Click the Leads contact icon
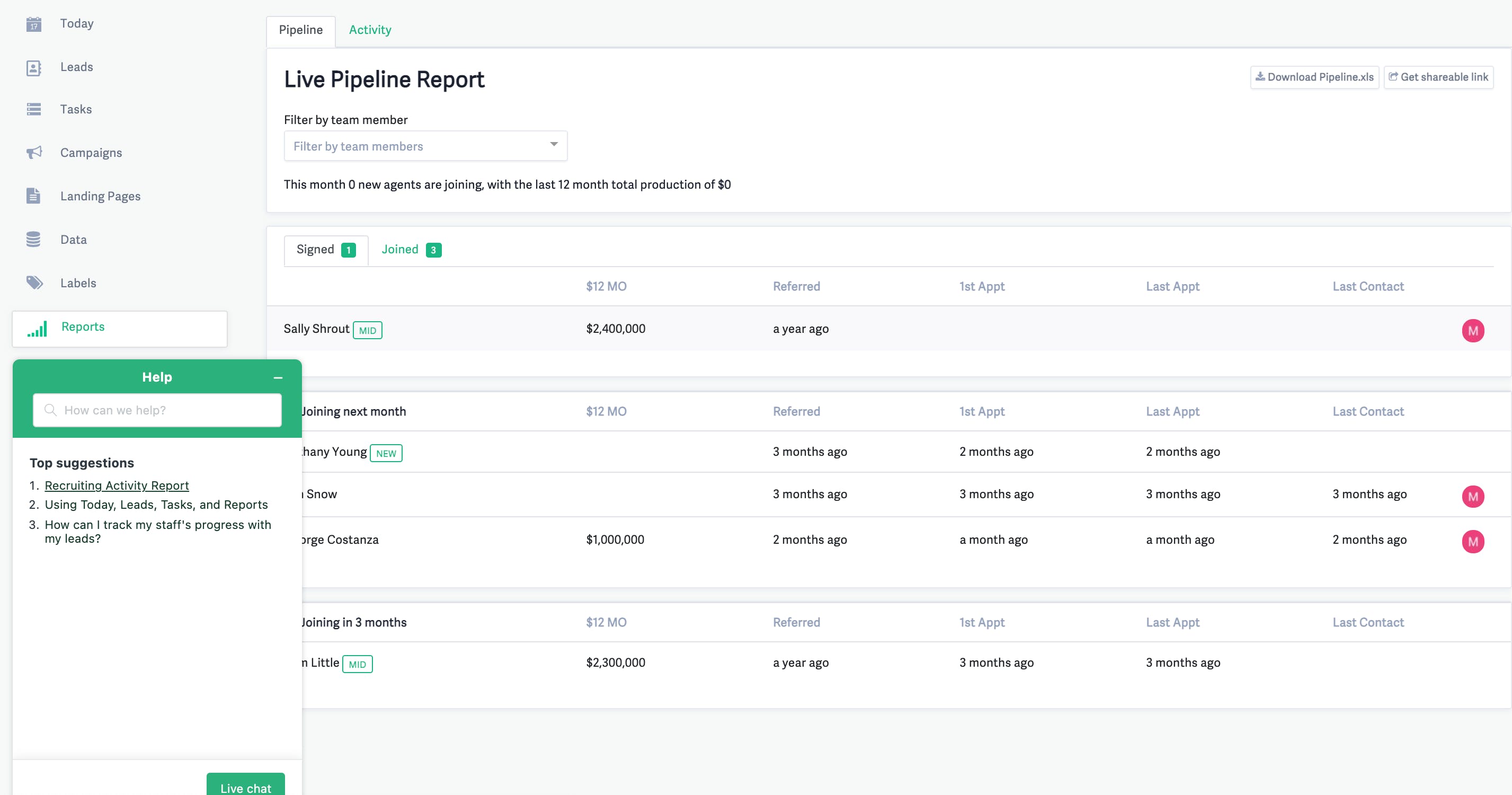 (x=34, y=67)
